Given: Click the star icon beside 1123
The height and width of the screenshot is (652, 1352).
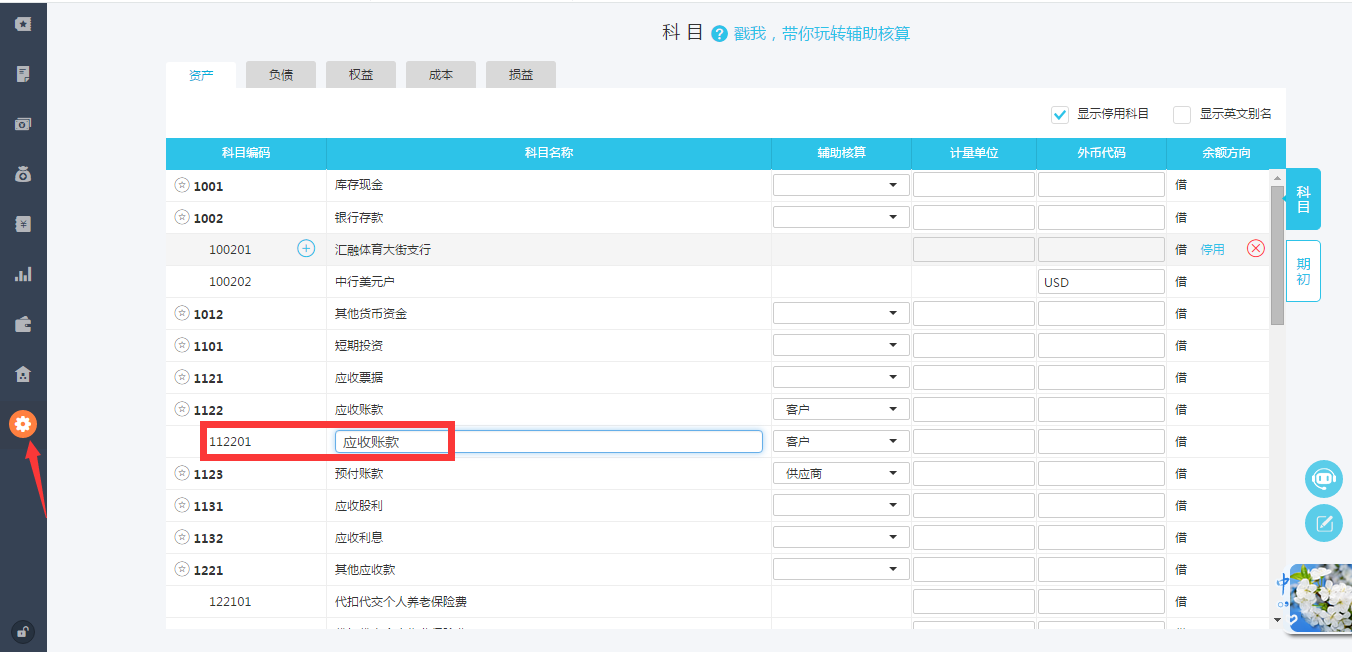Looking at the screenshot, I should 182,473.
